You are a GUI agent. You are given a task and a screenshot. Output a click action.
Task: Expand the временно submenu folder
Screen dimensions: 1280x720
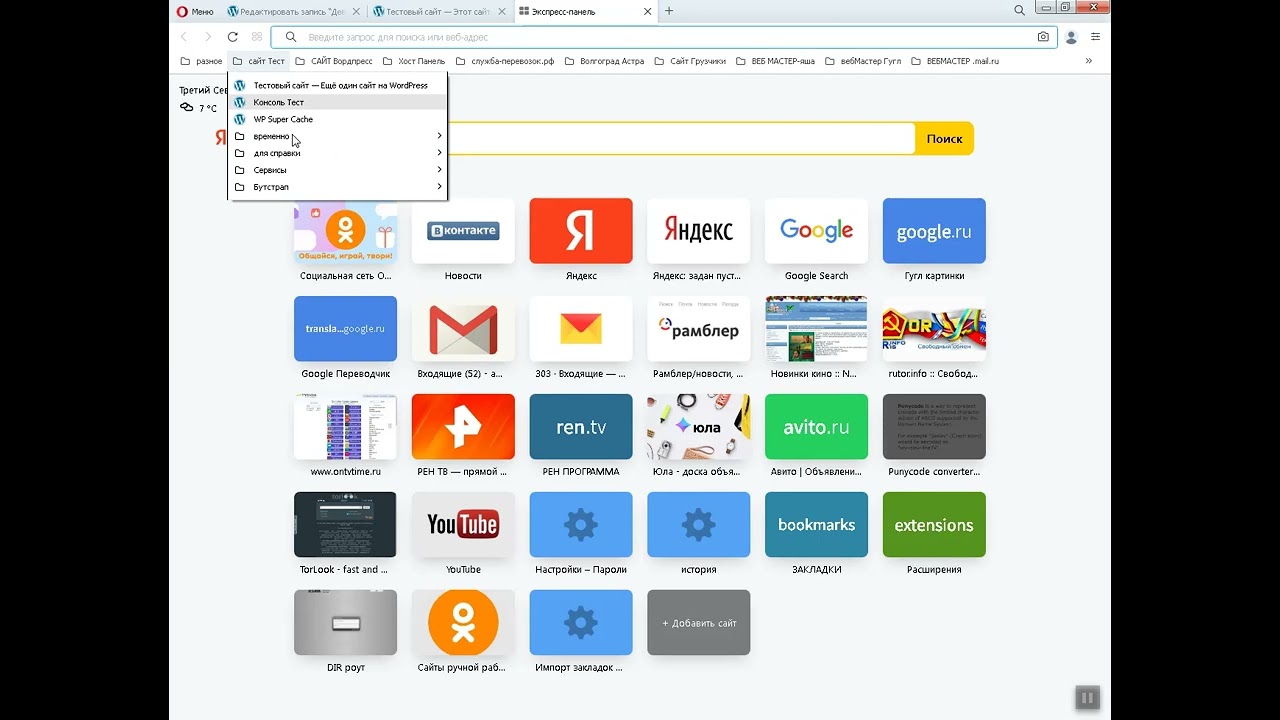point(338,136)
